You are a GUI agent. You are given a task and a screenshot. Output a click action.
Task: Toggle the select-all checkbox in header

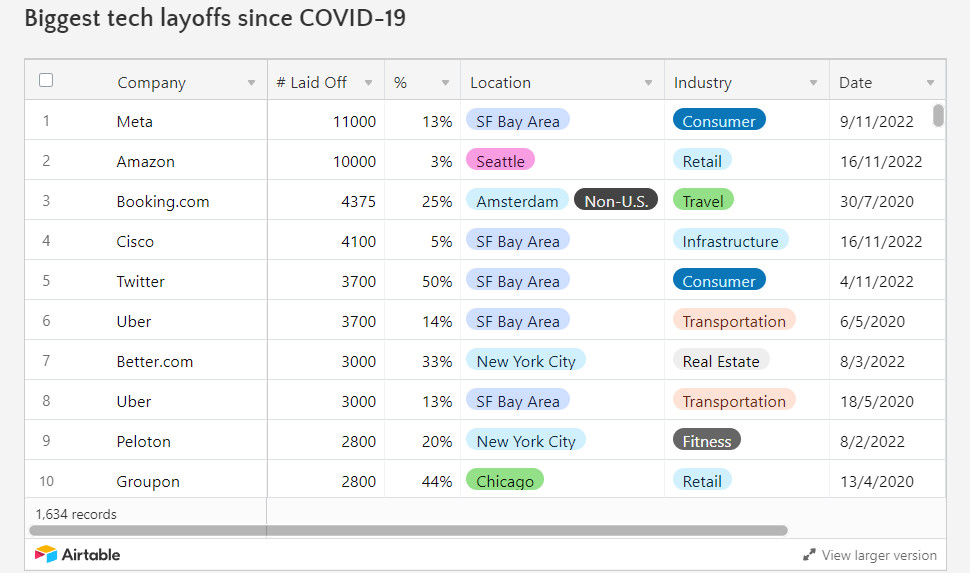(x=46, y=80)
